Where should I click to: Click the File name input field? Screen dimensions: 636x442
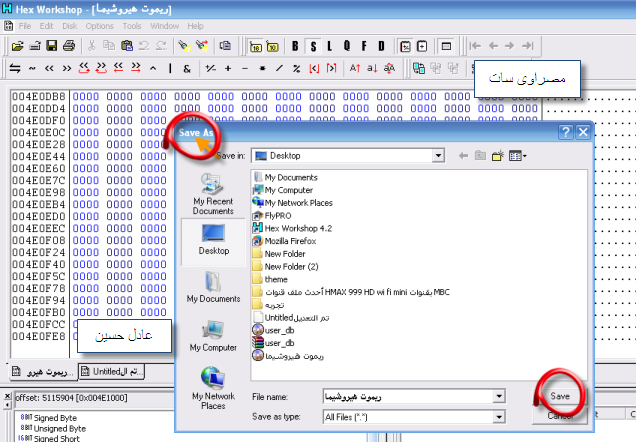408,396
